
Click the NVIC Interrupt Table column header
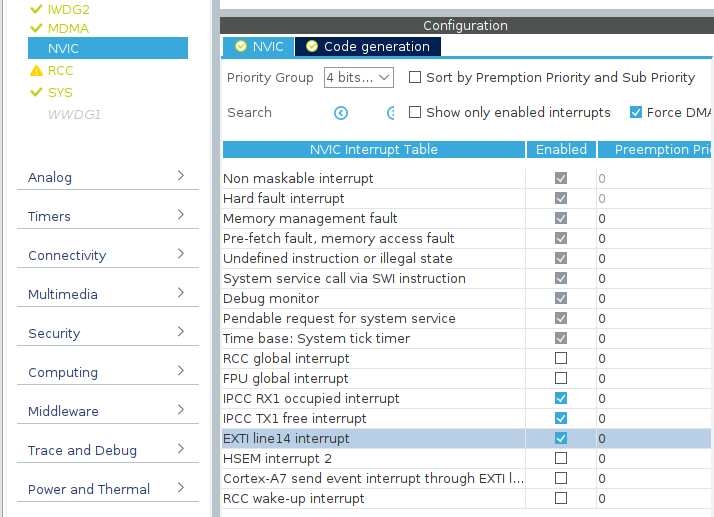[373, 149]
